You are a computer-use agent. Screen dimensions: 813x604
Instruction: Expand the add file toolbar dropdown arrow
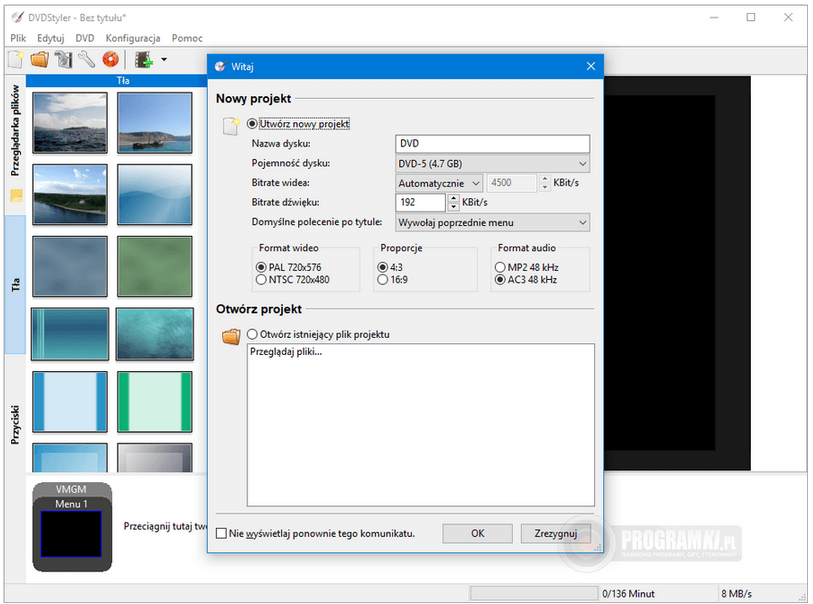(x=164, y=60)
